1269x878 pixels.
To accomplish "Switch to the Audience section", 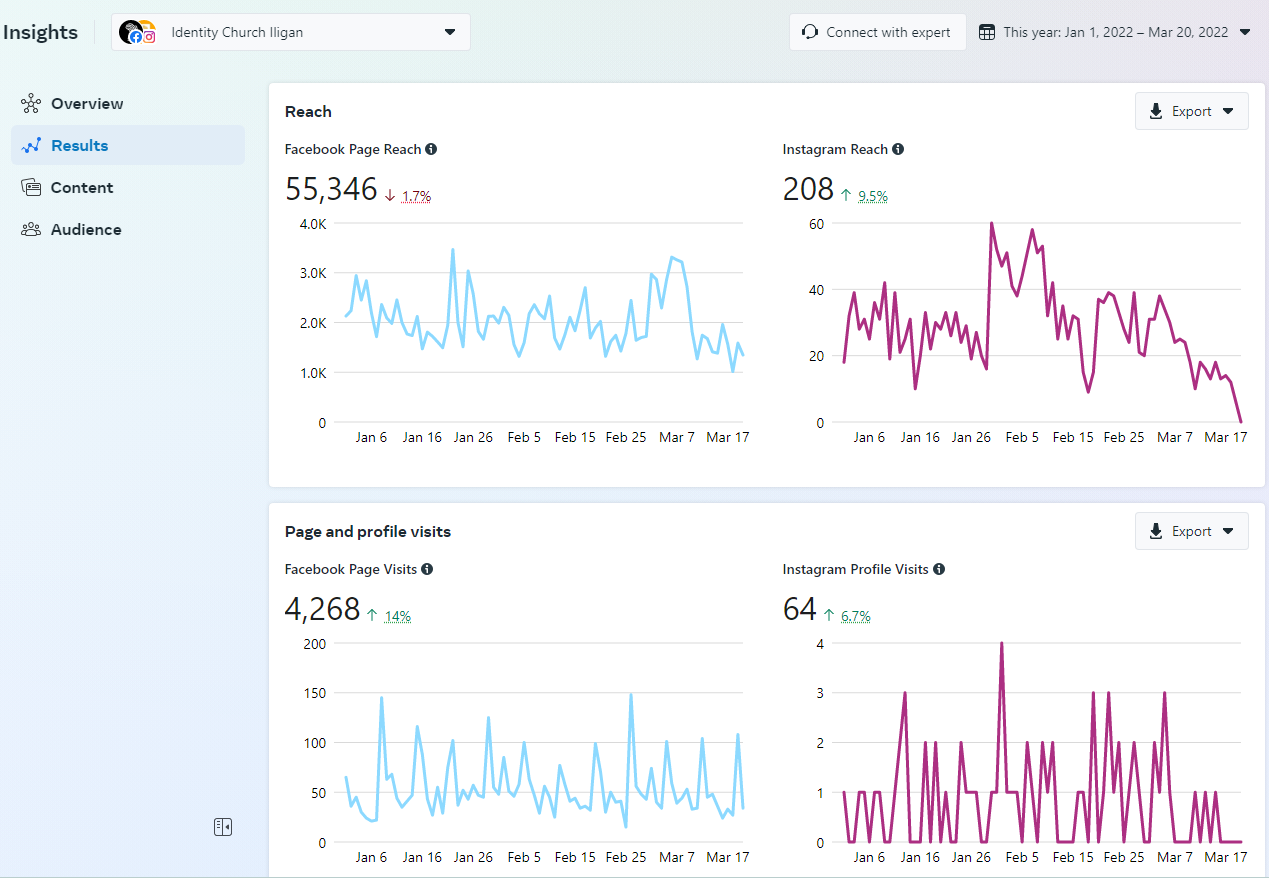I will [86, 230].
